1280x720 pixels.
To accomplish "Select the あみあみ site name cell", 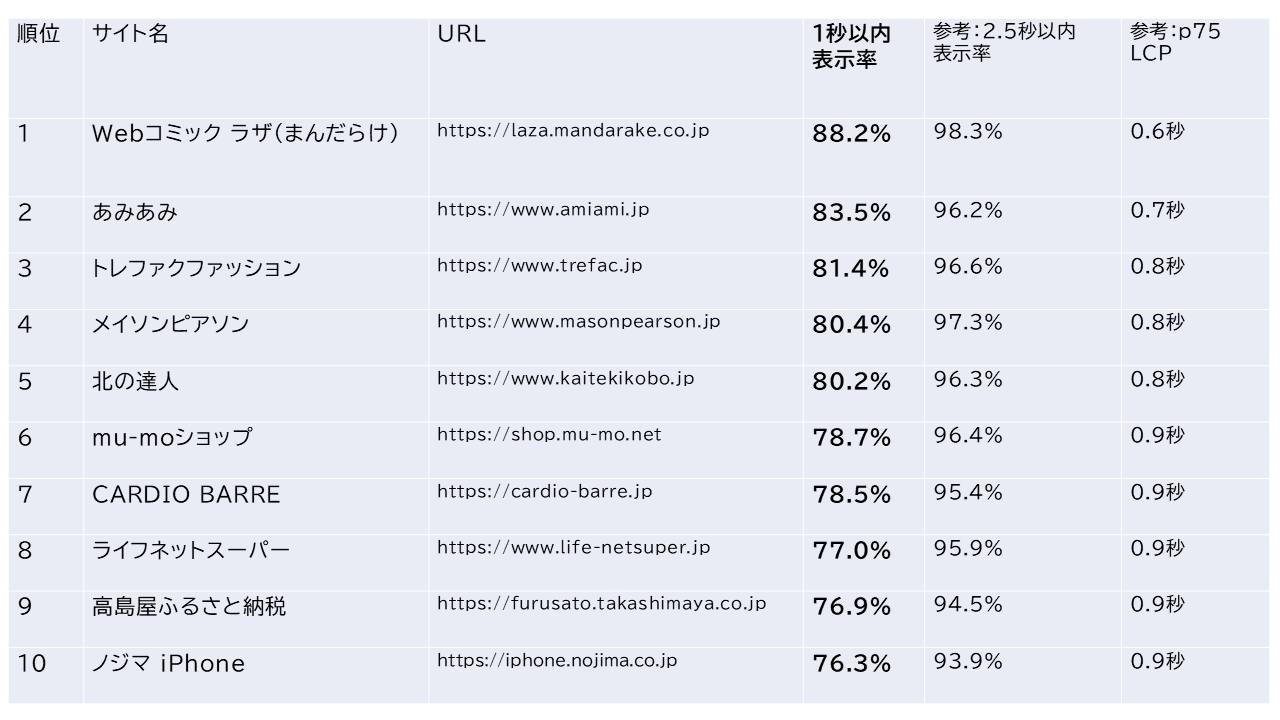I will (135, 212).
